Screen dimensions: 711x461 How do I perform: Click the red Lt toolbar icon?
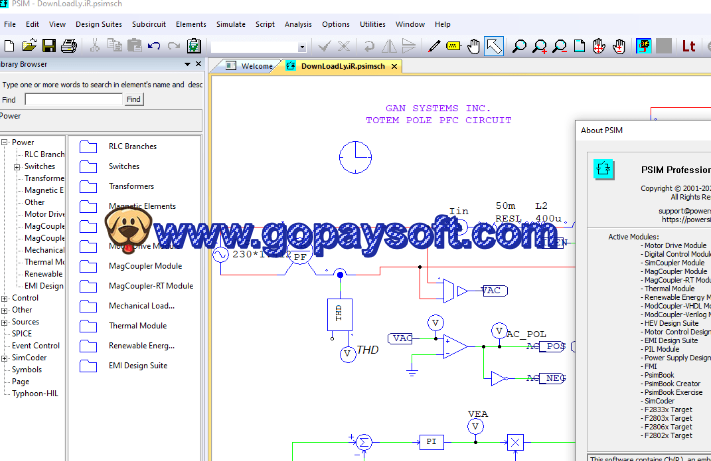(x=688, y=46)
